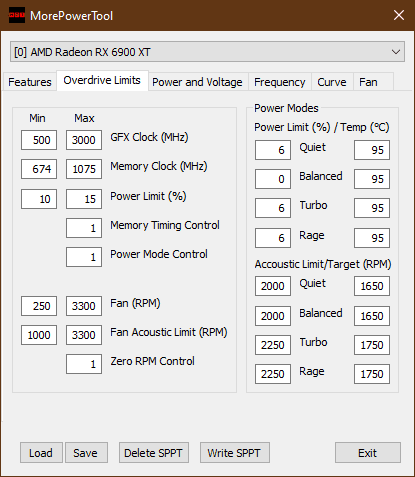Click the Power Mode Control value field
Image resolution: width=415 pixels, height=477 pixels.
pos(84,257)
